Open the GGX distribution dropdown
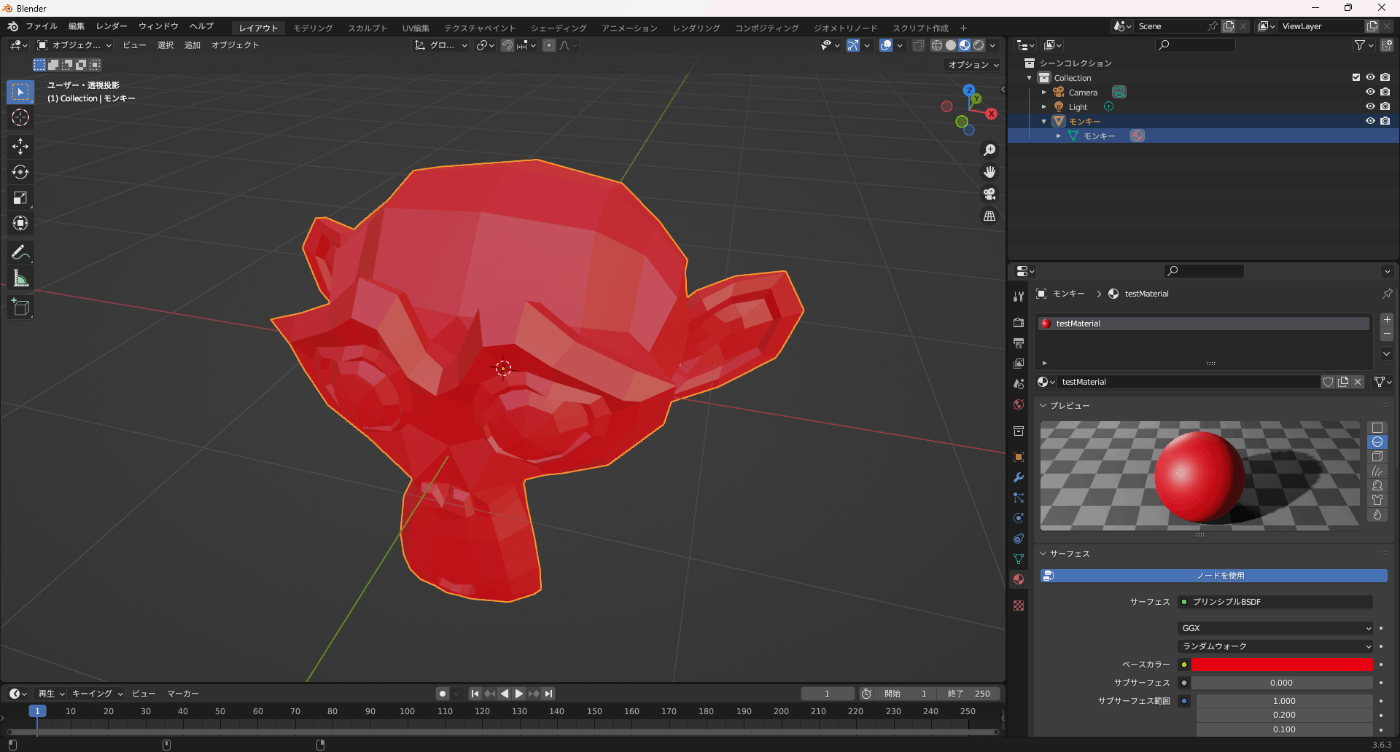The height and width of the screenshot is (752, 1400). coord(1276,628)
